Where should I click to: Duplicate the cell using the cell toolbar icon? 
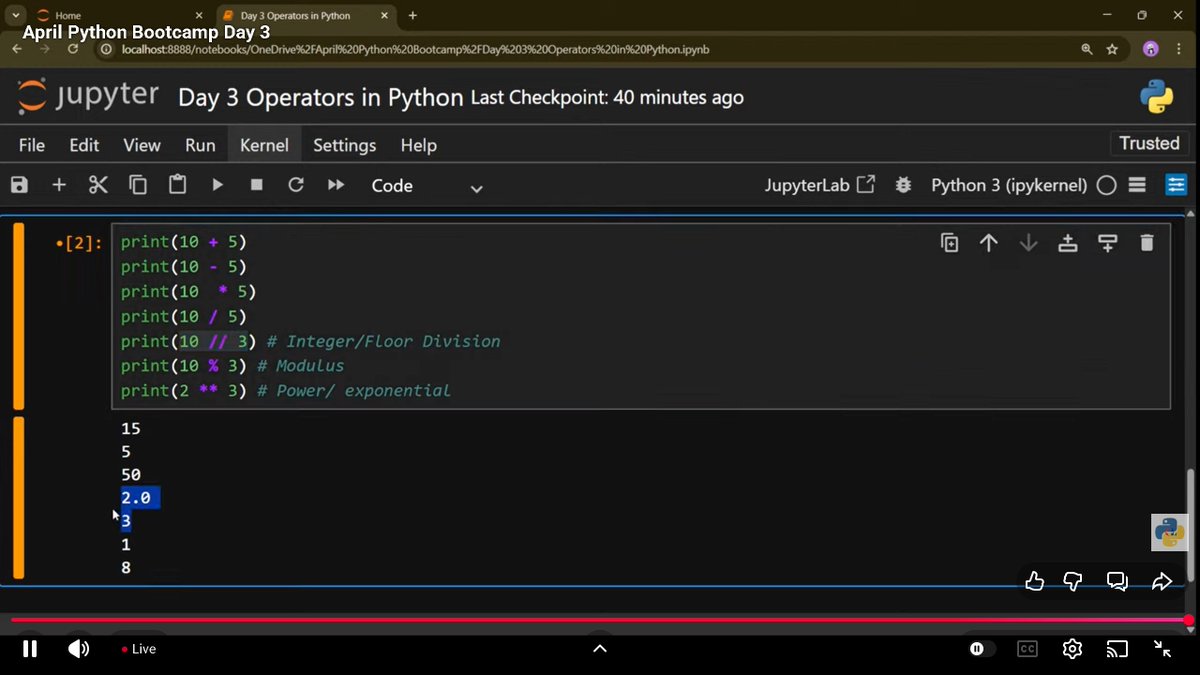point(950,242)
